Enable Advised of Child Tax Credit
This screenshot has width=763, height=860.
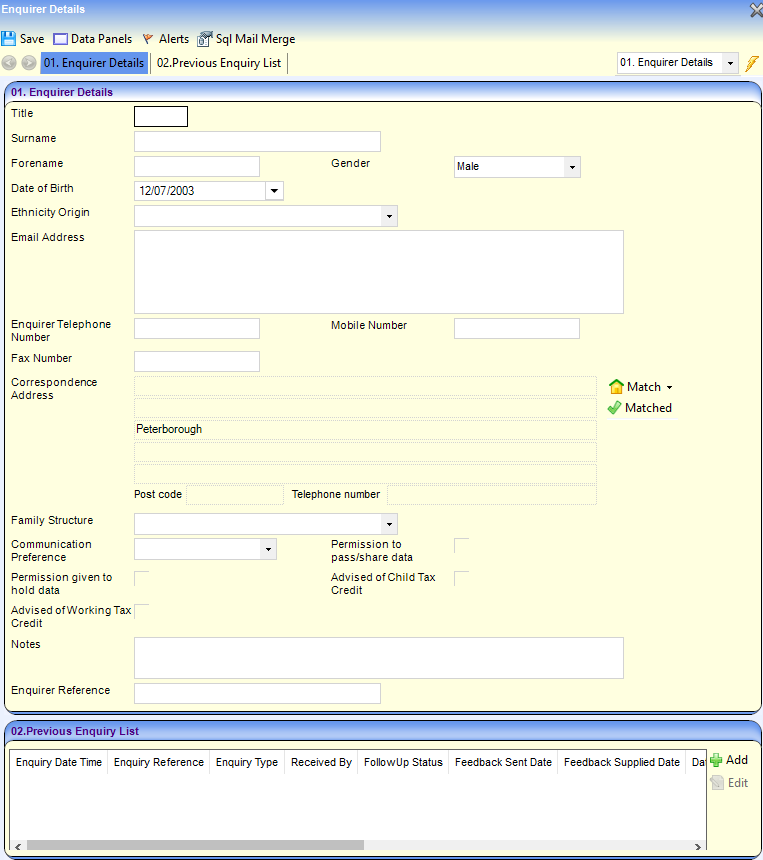[461, 578]
